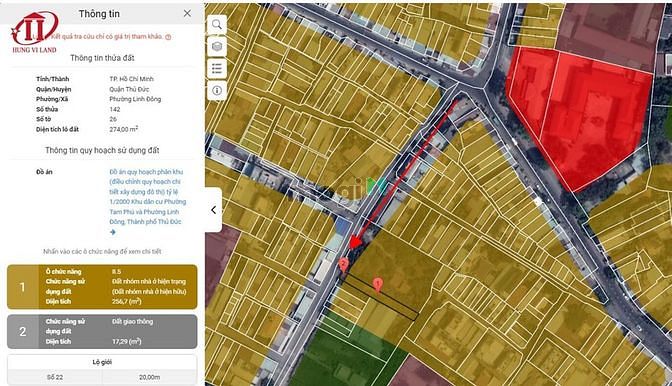Show the map legend list
This screenshot has height=386, width=672.
point(217,68)
